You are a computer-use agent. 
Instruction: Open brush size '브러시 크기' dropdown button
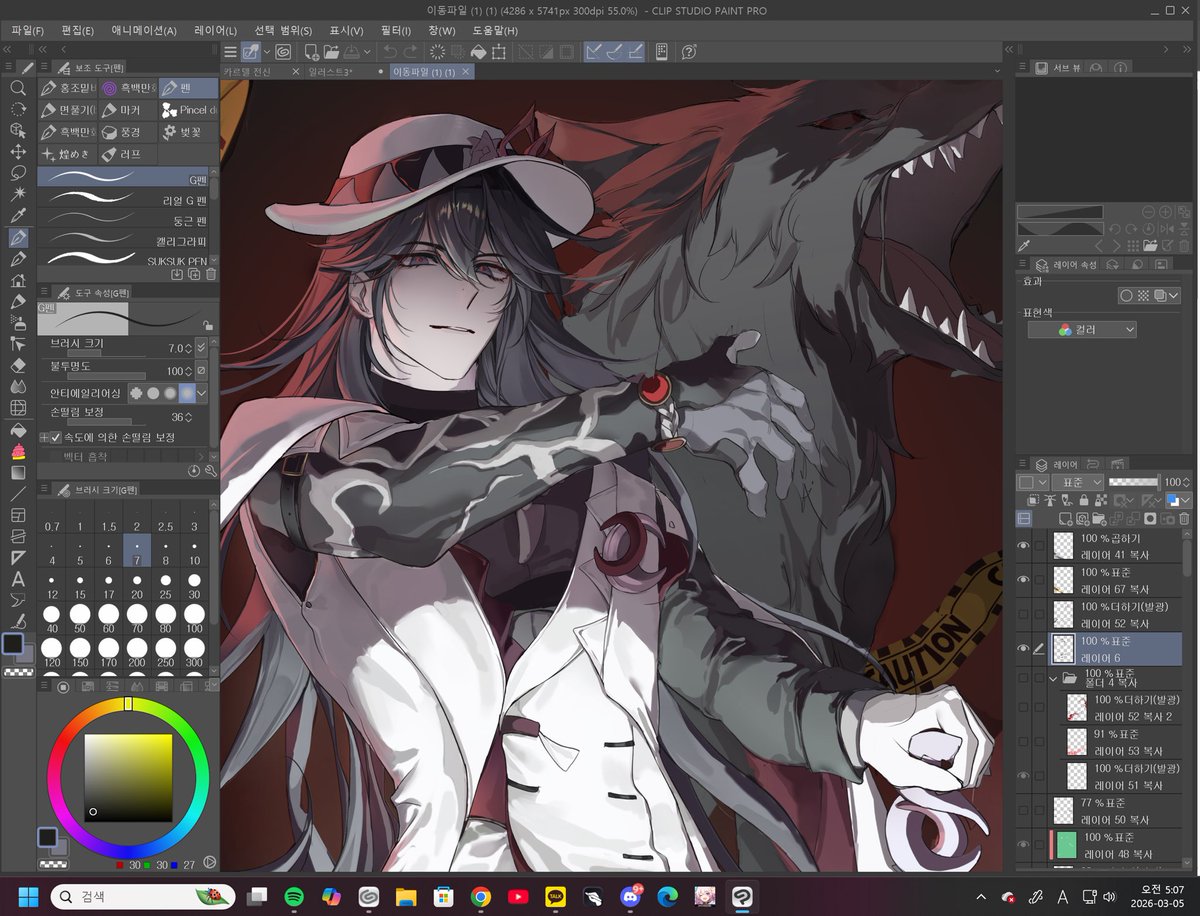pos(201,347)
